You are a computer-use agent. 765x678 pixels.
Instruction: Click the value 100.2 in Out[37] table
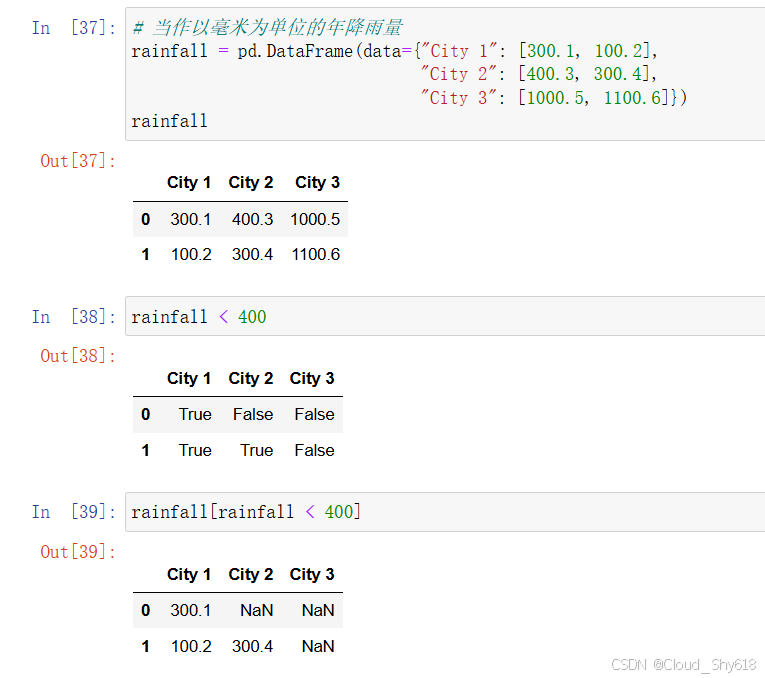pos(191,254)
